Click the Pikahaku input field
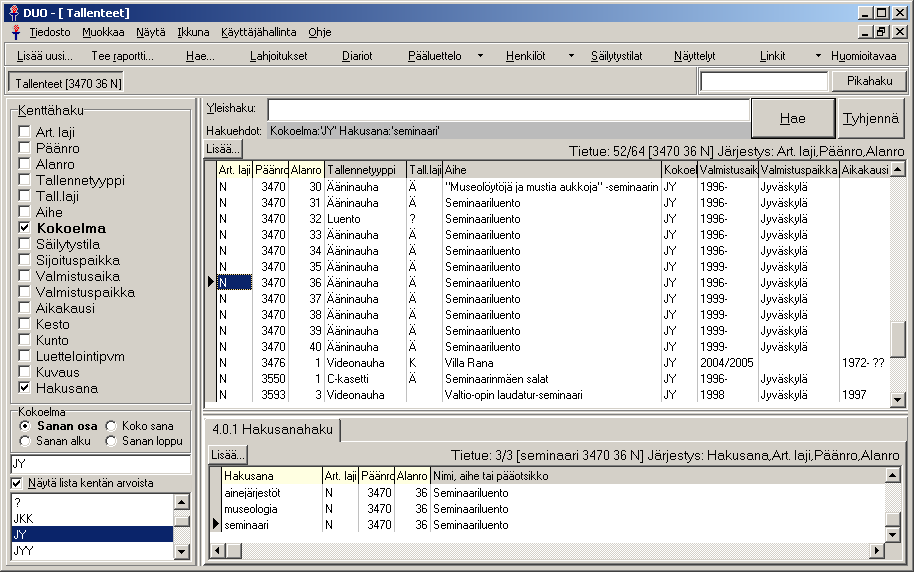Viewport: 914px width, 572px height. point(764,82)
